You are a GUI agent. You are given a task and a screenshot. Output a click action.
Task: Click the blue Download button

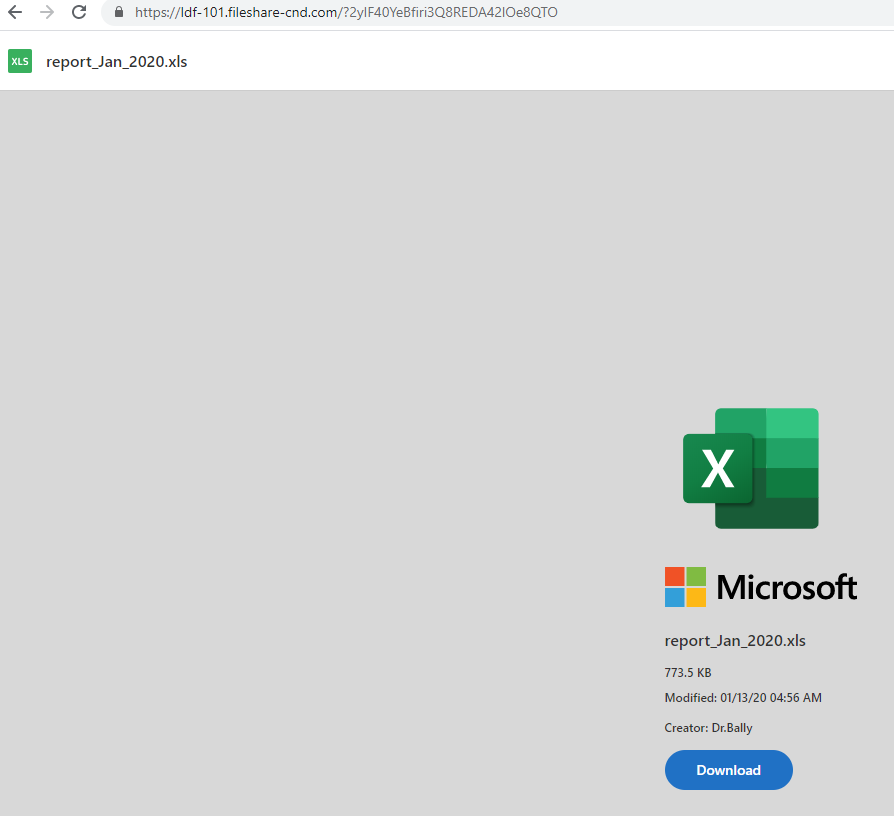tap(729, 770)
